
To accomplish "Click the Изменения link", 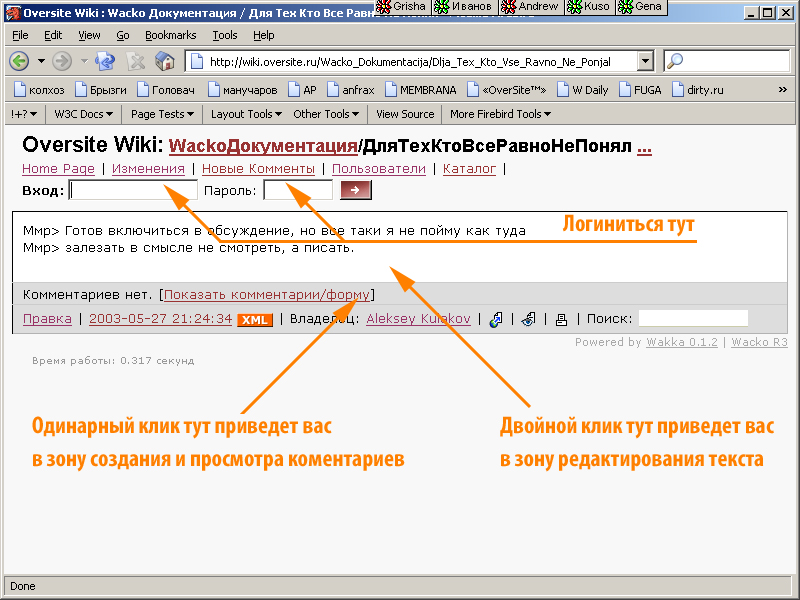I will click(148, 169).
